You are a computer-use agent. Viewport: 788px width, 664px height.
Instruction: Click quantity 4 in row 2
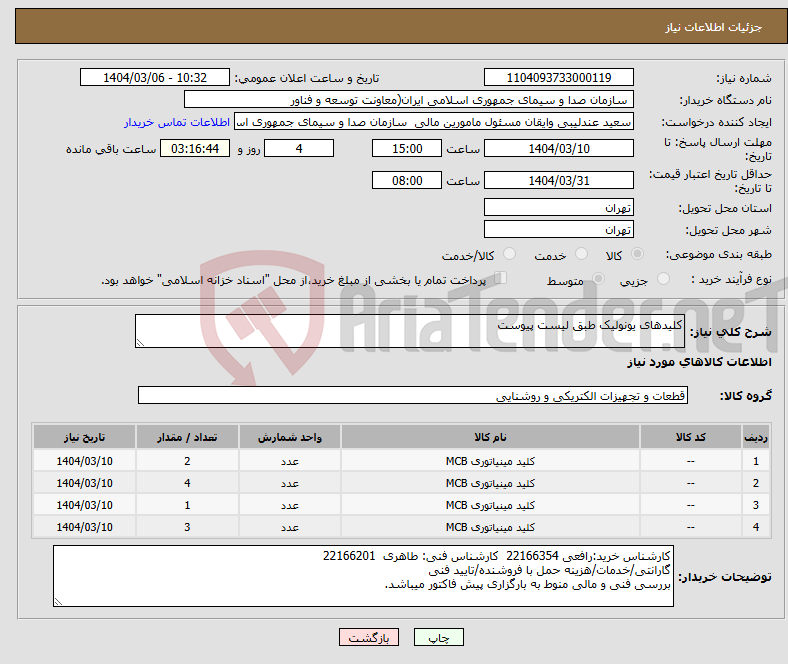coord(187,483)
